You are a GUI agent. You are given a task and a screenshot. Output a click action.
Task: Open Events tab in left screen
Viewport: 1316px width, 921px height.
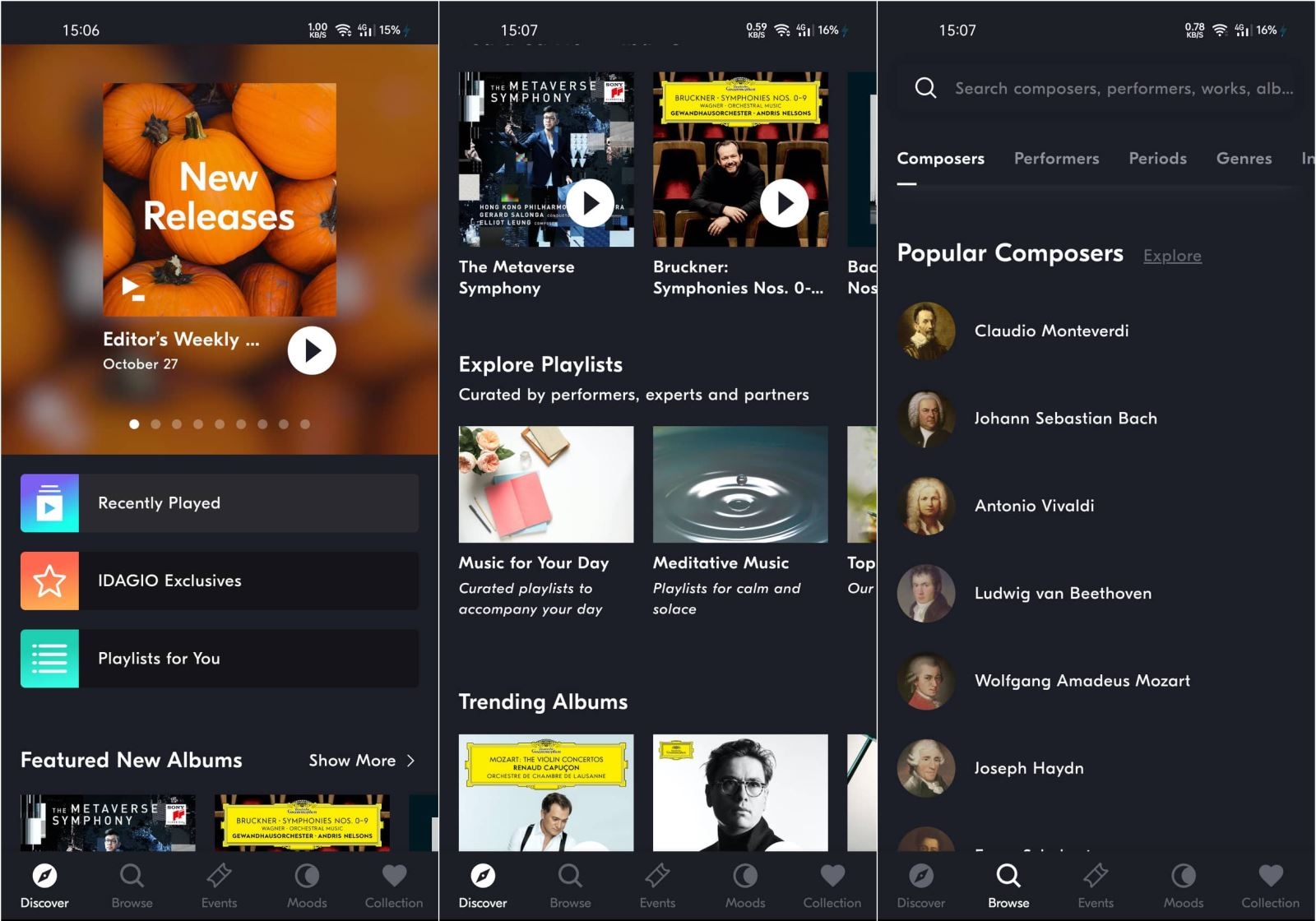219,886
